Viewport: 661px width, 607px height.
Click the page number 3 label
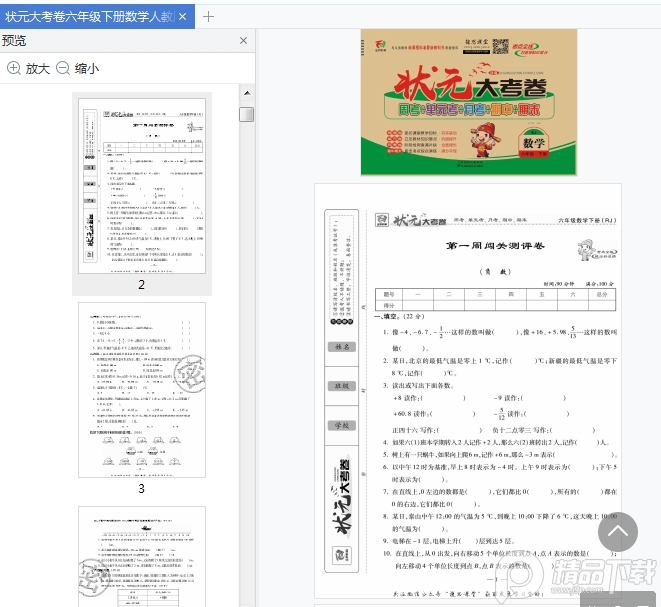(x=142, y=489)
